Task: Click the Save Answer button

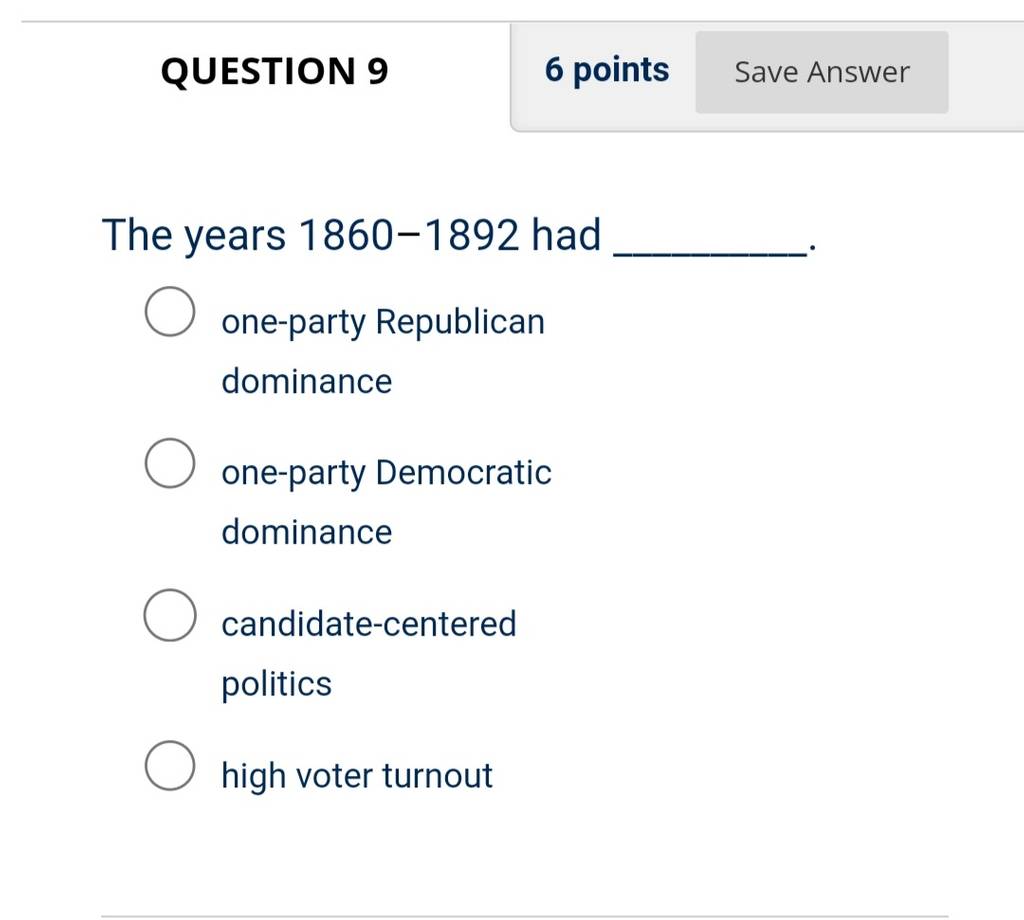Action: tap(822, 72)
